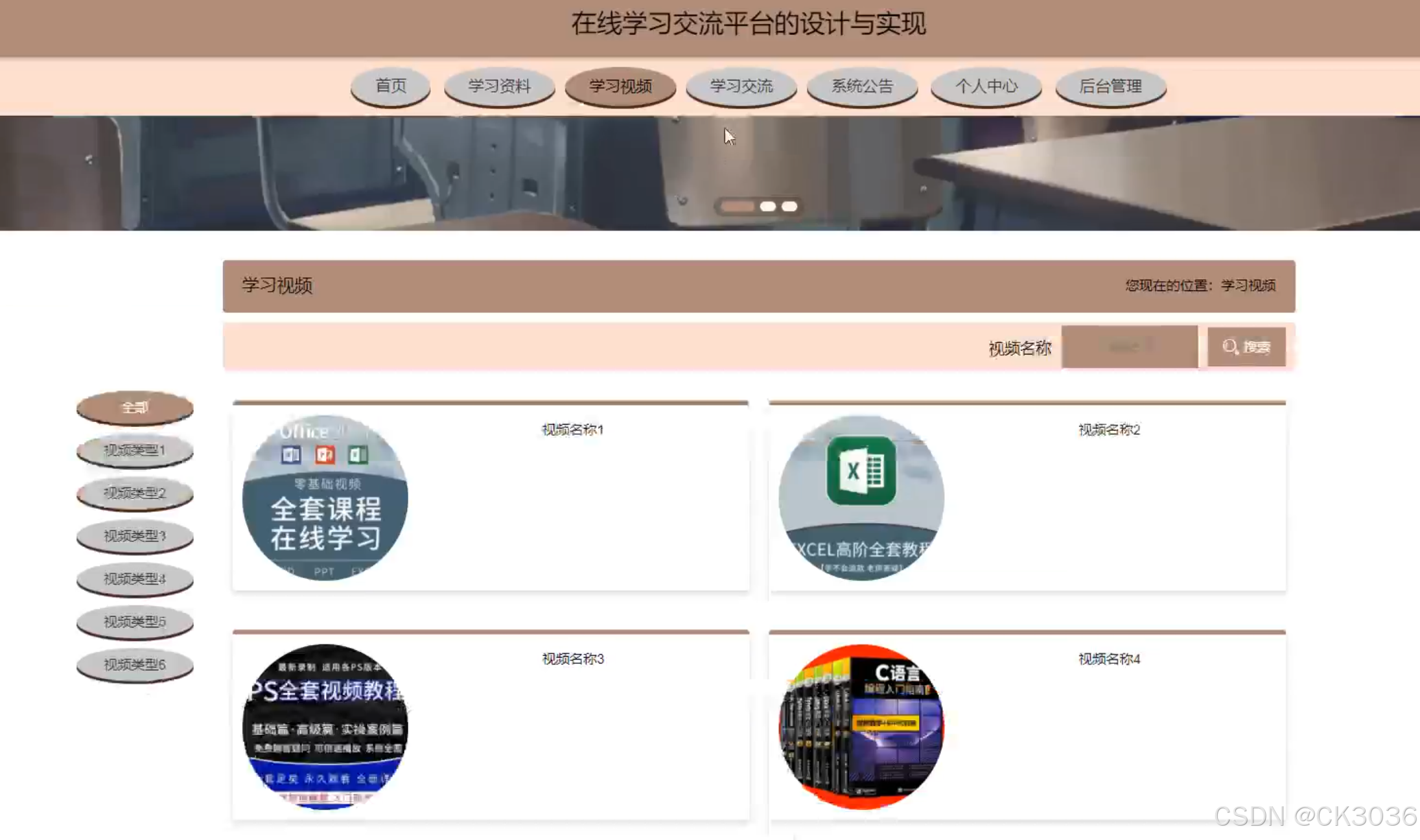Image resolution: width=1420 pixels, height=840 pixels.
Task: Open the C语言 programming video thumbnail
Action: (x=861, y=727)
